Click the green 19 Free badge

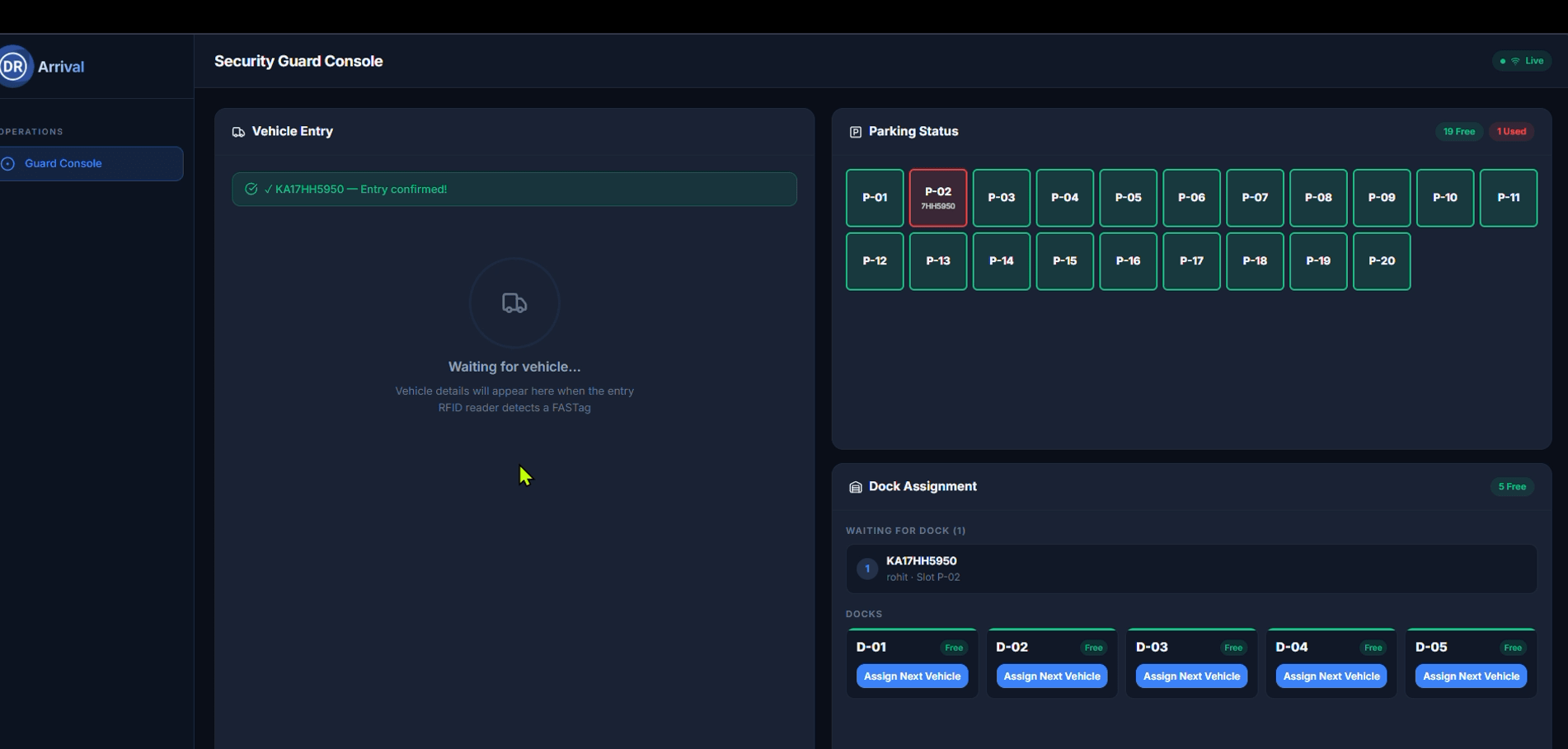coord(1458,131)
